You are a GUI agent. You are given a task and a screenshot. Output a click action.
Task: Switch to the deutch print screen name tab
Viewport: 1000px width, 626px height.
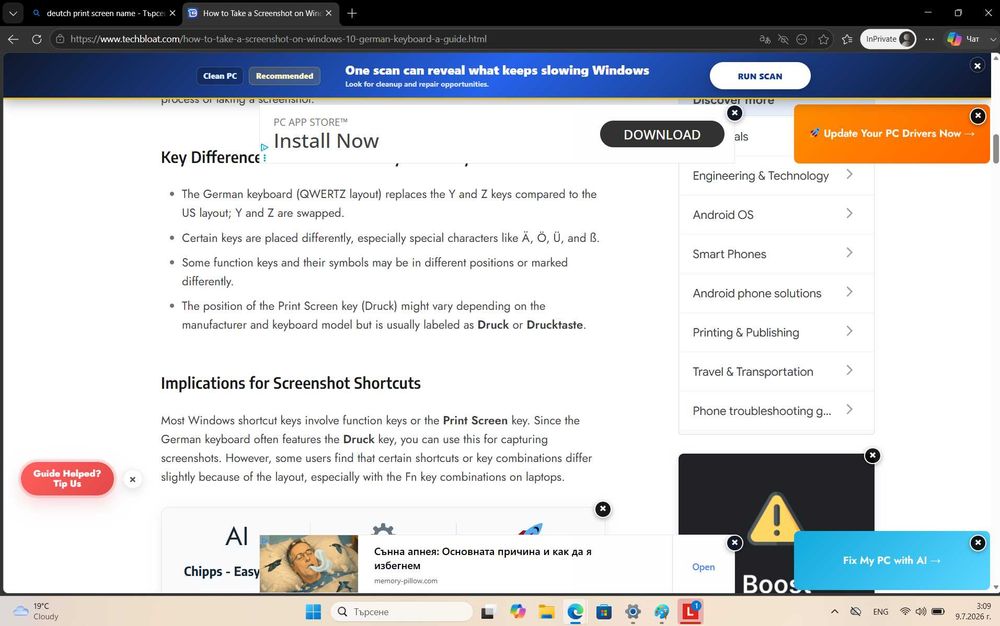click(x=104, y=13)
